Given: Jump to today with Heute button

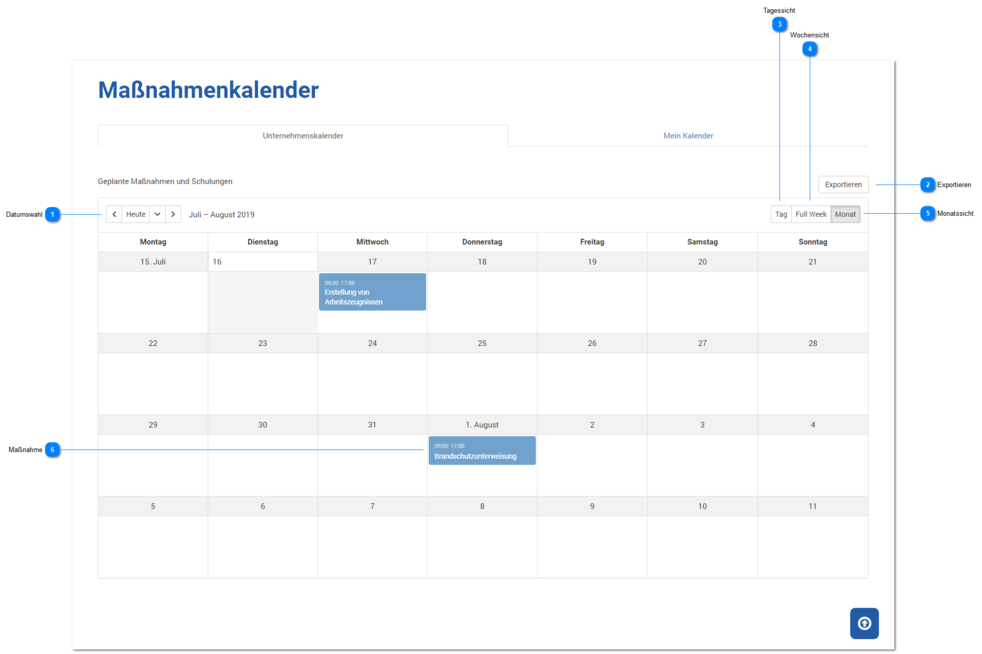Looking at the screenshot, I should coord(136,214).
